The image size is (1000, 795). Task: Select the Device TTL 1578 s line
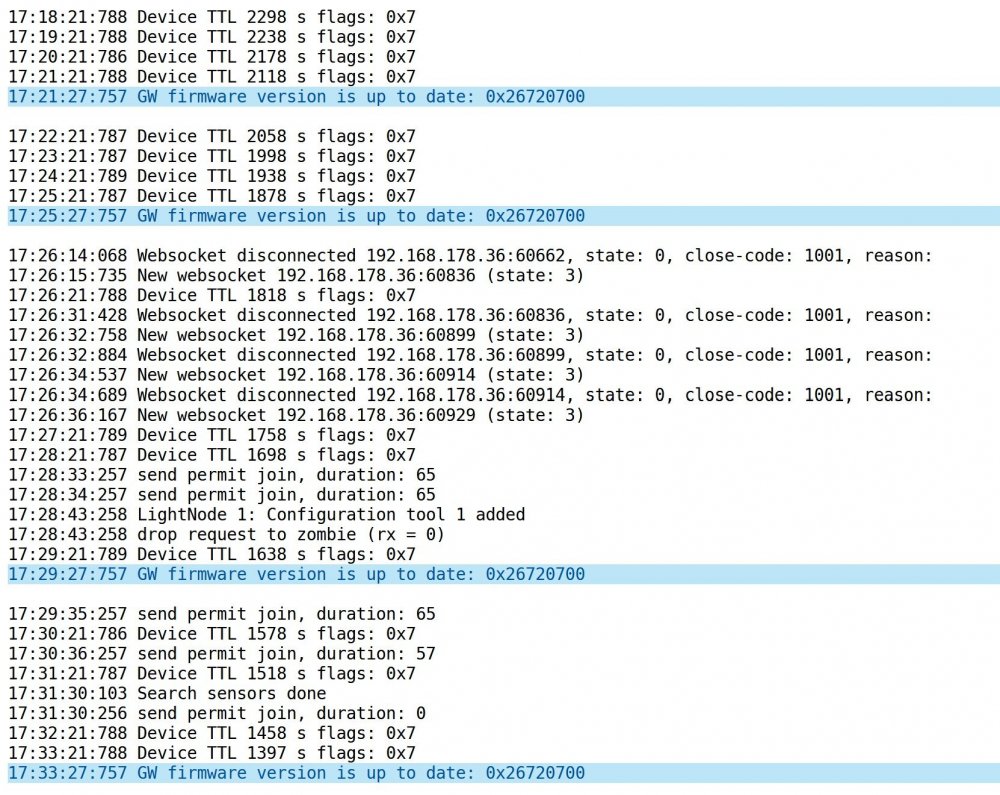(212, 634)
